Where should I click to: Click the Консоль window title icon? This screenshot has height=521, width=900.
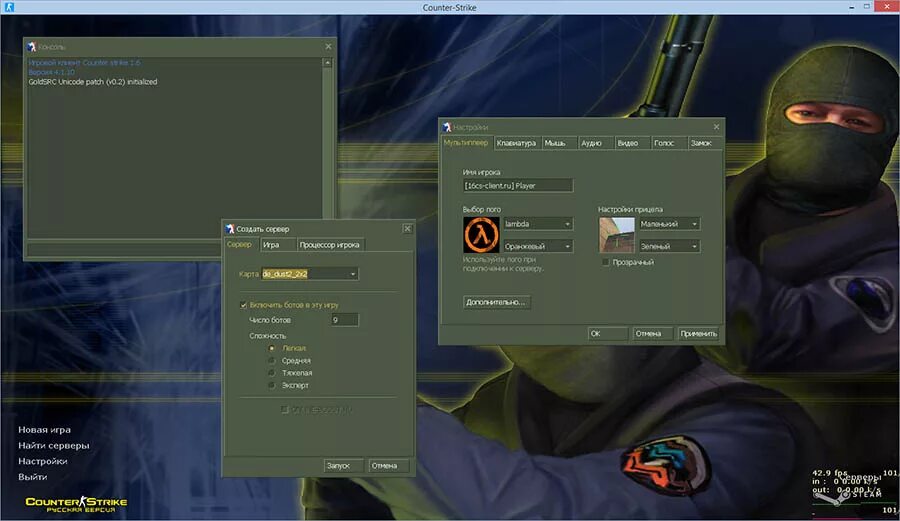[x=32, y=46]
